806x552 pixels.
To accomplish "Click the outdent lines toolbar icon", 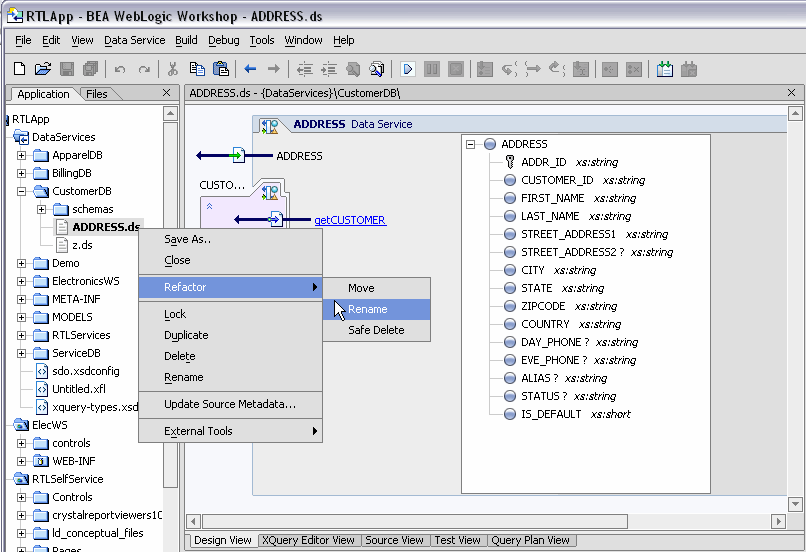I will click(305, 69).
